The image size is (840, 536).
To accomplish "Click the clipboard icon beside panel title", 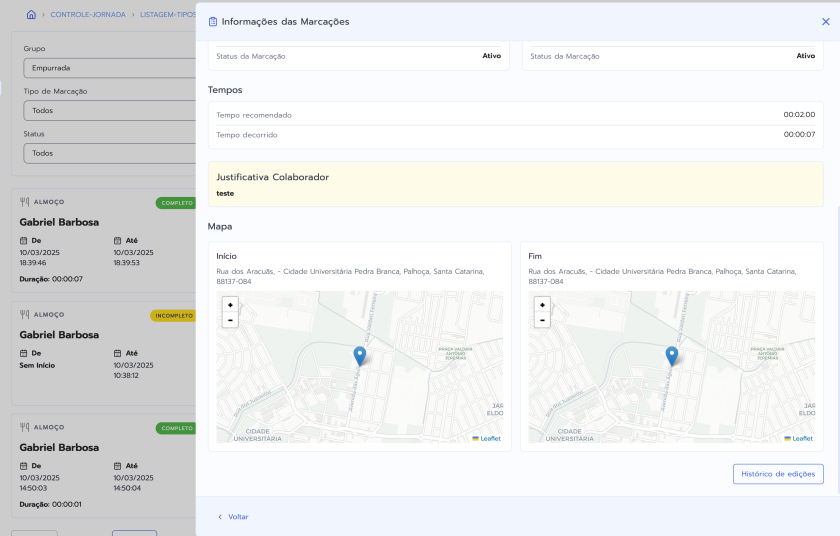I will [213, 21].
